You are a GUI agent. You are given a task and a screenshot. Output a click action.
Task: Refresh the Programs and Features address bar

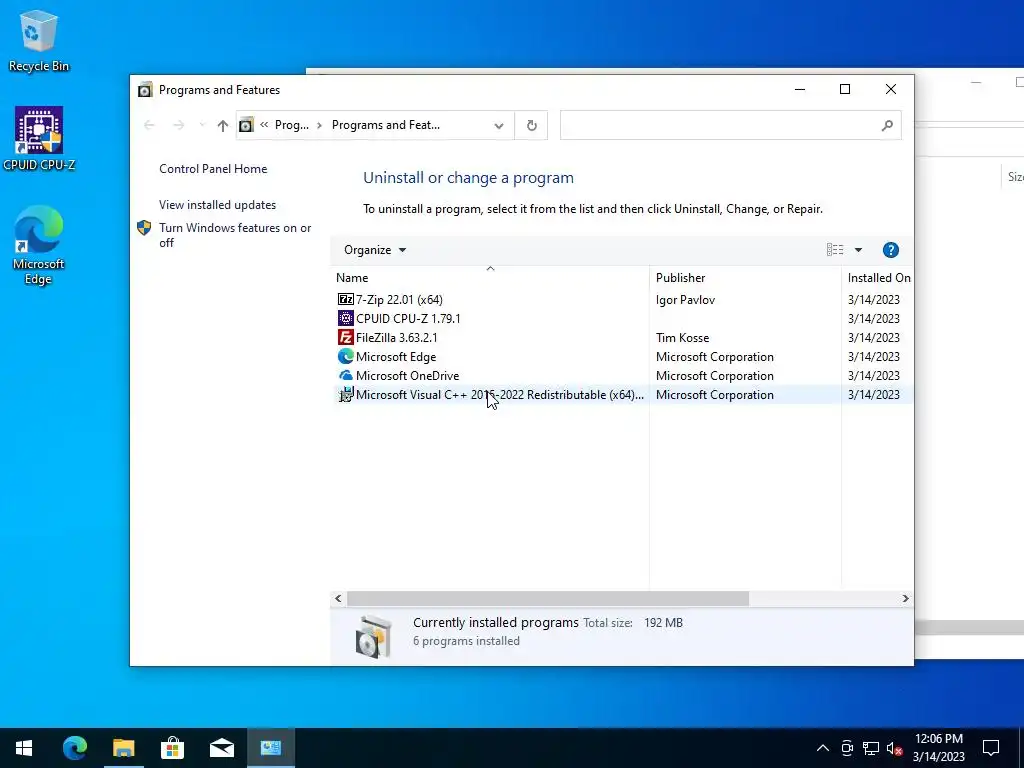pos(532,125)
